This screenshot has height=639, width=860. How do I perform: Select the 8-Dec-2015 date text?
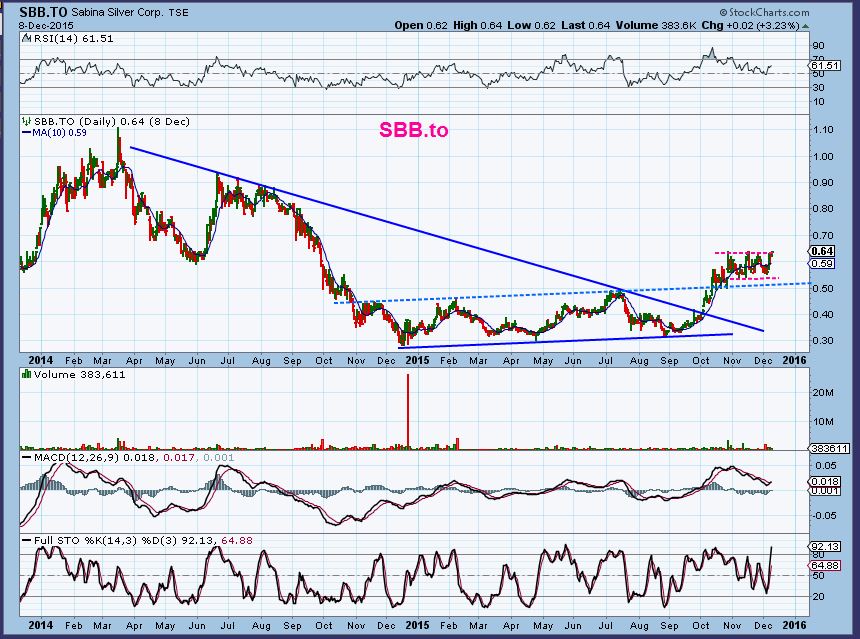(x=46, y=25)
